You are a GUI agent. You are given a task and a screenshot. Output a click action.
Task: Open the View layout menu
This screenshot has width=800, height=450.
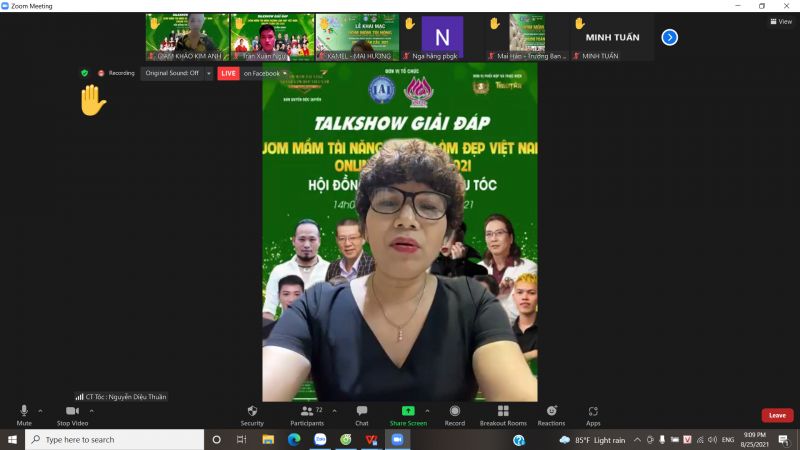[x=781, y=21]
